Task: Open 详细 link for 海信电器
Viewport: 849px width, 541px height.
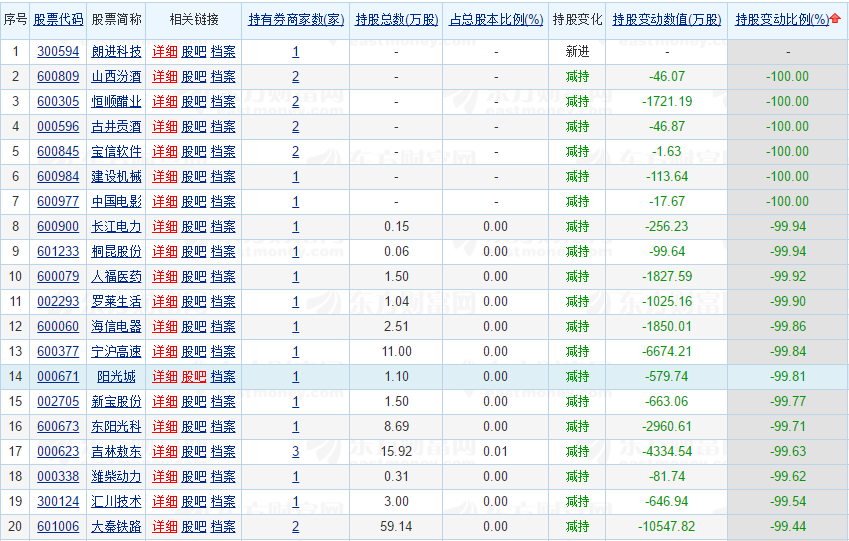Action: (165, 326)
